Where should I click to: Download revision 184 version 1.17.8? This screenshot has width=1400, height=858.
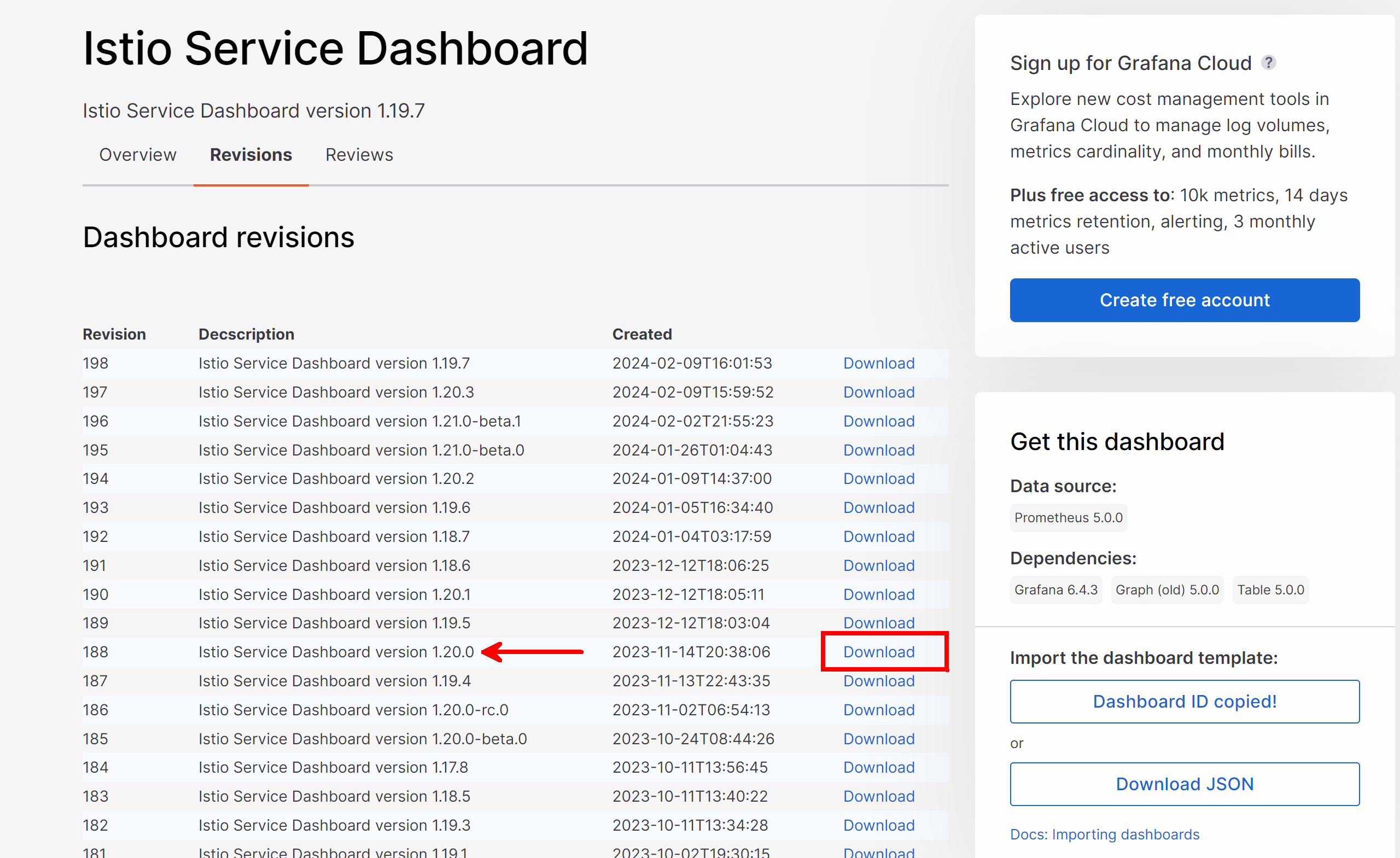(x=878, y=767)
